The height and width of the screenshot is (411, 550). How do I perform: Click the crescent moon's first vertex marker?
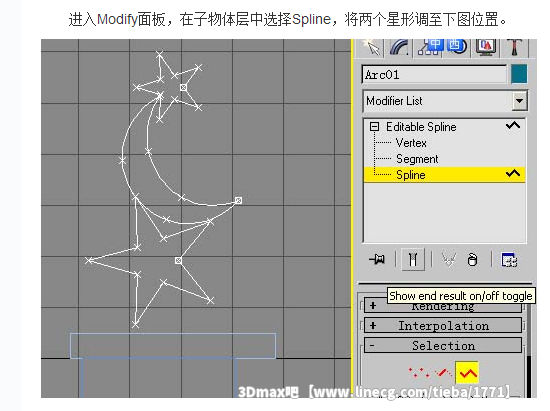[239, 200]
